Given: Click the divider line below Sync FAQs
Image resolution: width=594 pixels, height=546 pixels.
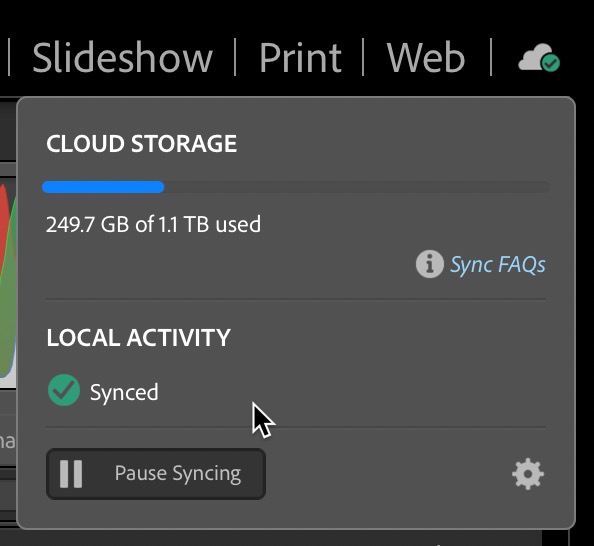Looking at the screenshot, I should (296, 299).
